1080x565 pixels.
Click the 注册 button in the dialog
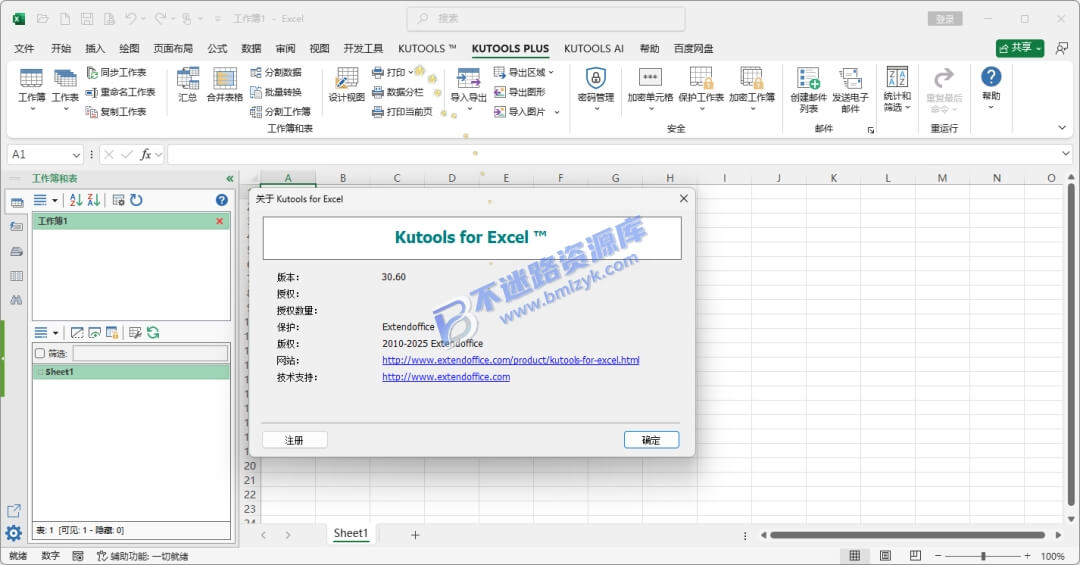(x=294, y=440)
